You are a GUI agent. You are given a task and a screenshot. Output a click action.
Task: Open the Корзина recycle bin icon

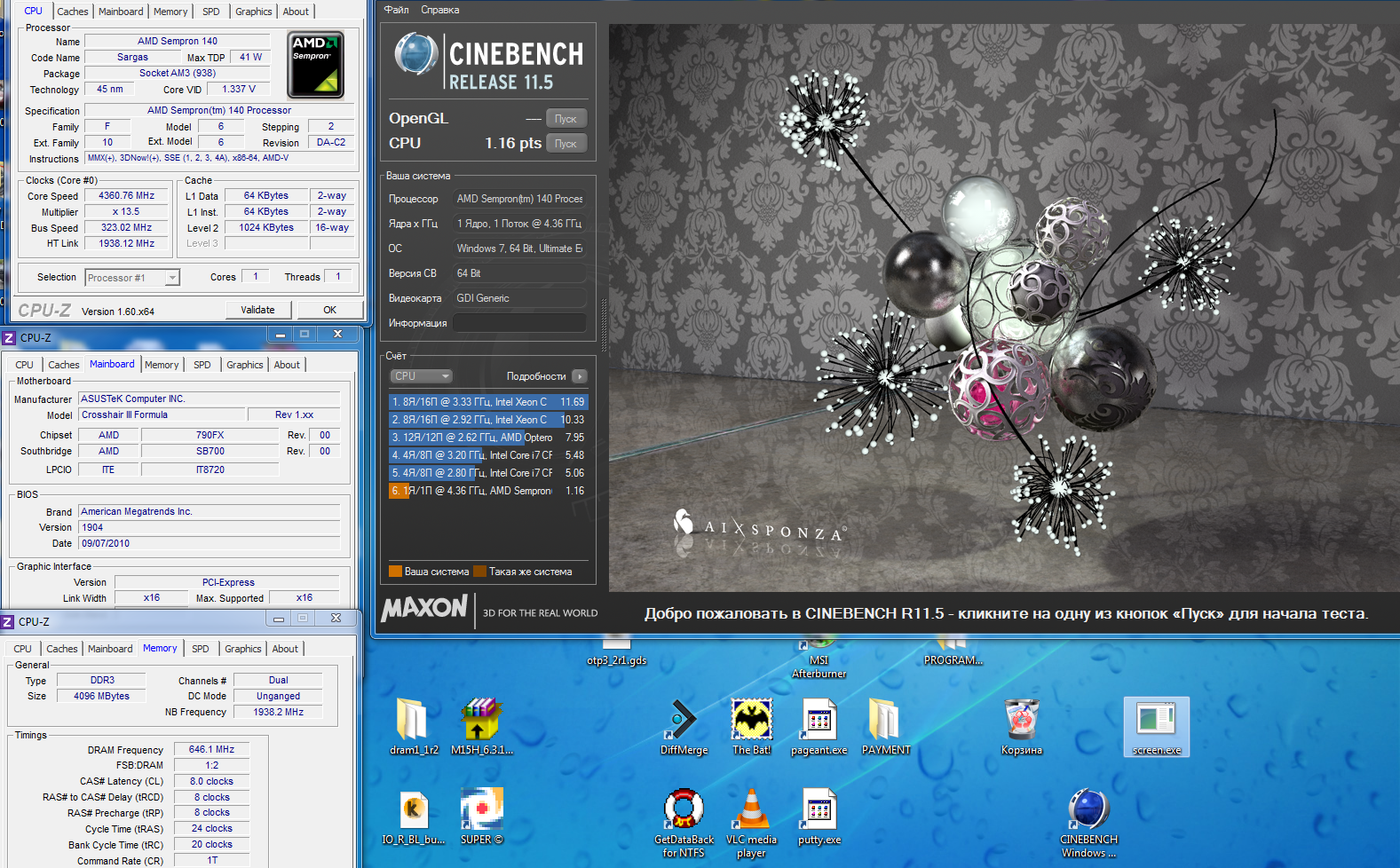pyautogui.click(x=1021, y=719)
